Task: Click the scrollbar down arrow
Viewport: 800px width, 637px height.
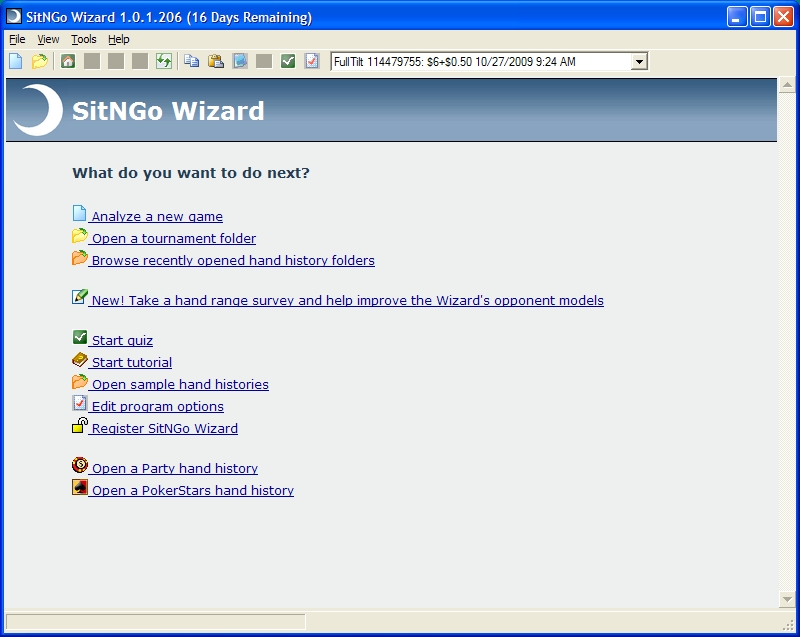Action: click(787, 599)
